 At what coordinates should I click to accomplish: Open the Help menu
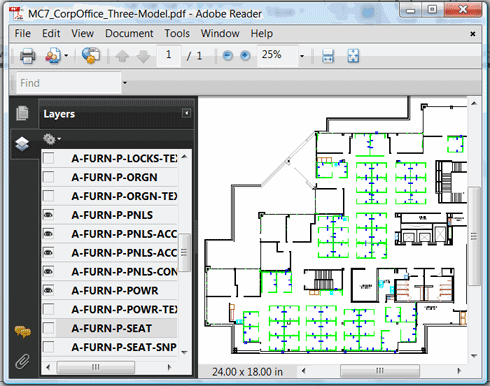pyautogui.click(x=262, y=33)
